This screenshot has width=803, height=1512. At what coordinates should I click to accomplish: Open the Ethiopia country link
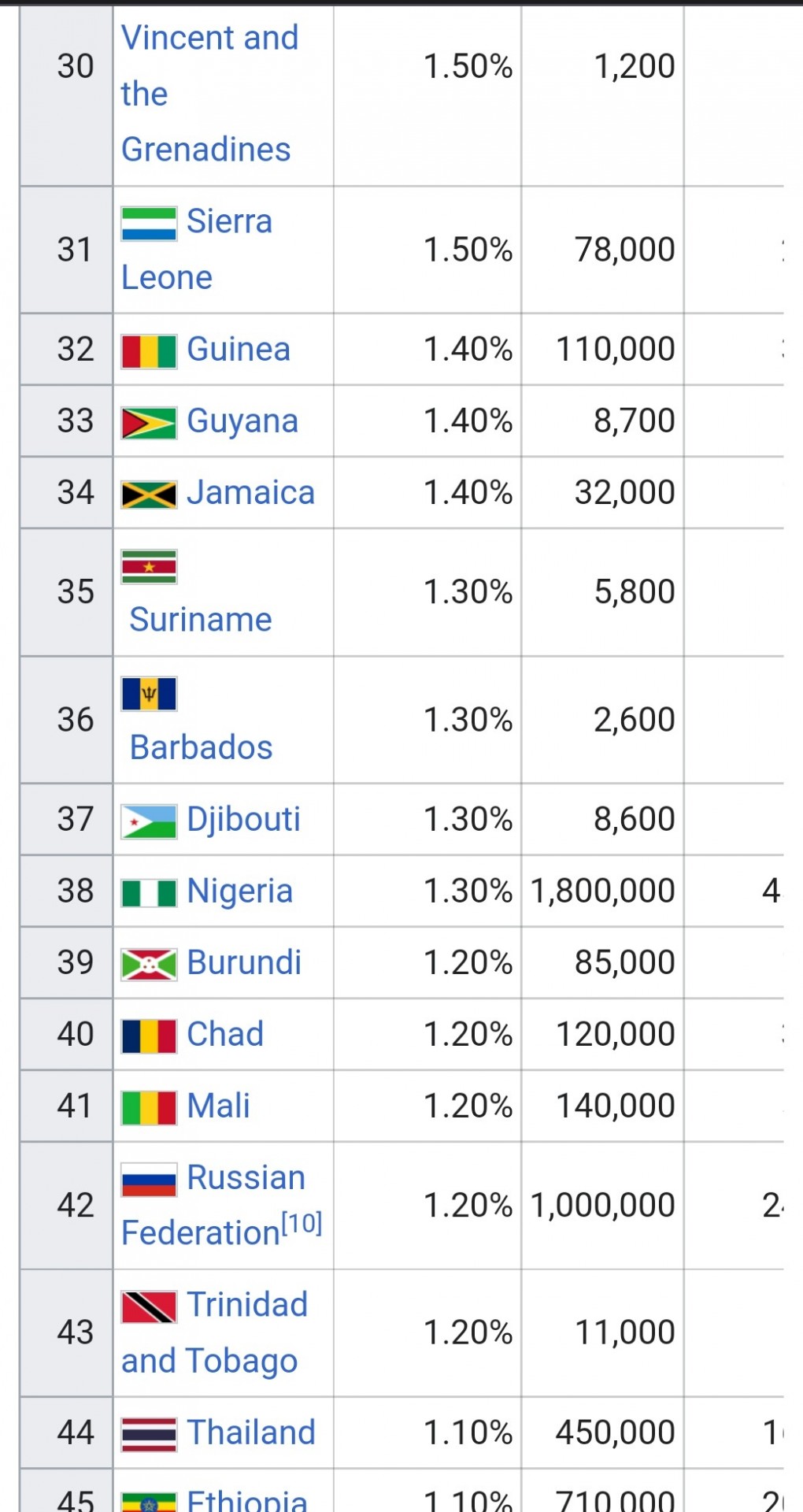pos(247,1499)
